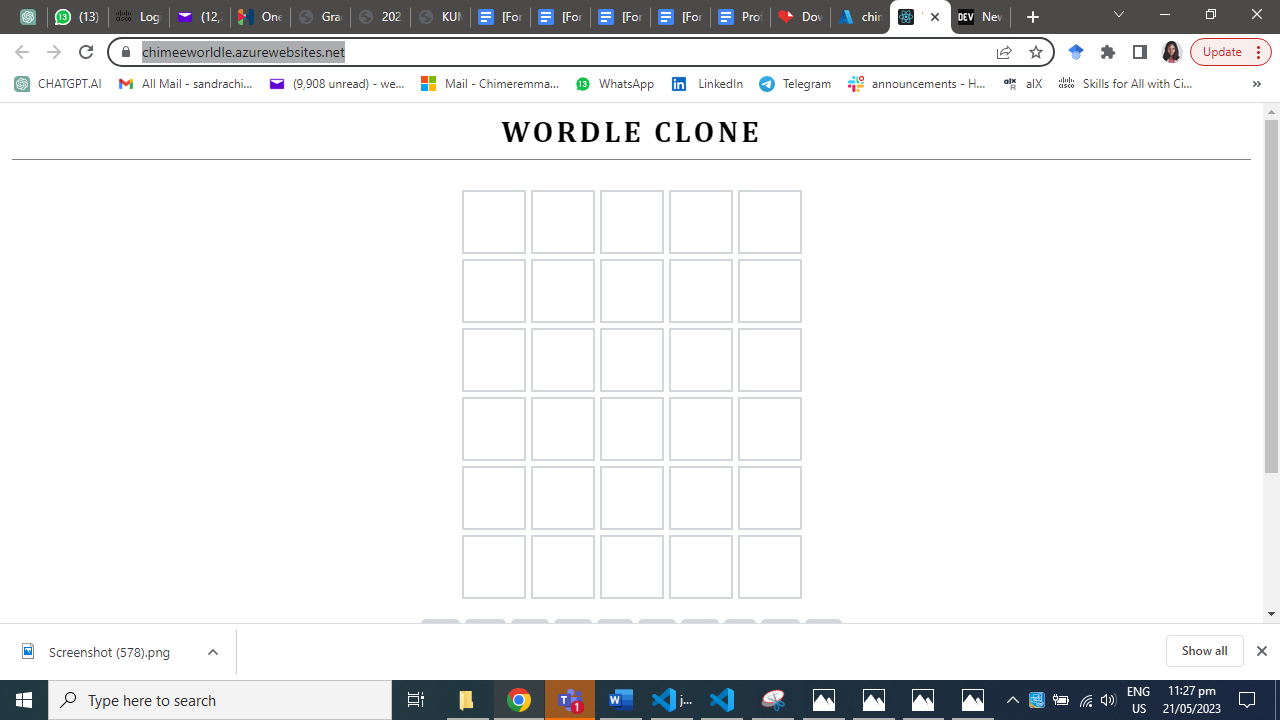Open the Mail - Chimeremma bookmark
1280x720 pixels.
[490, 84]
